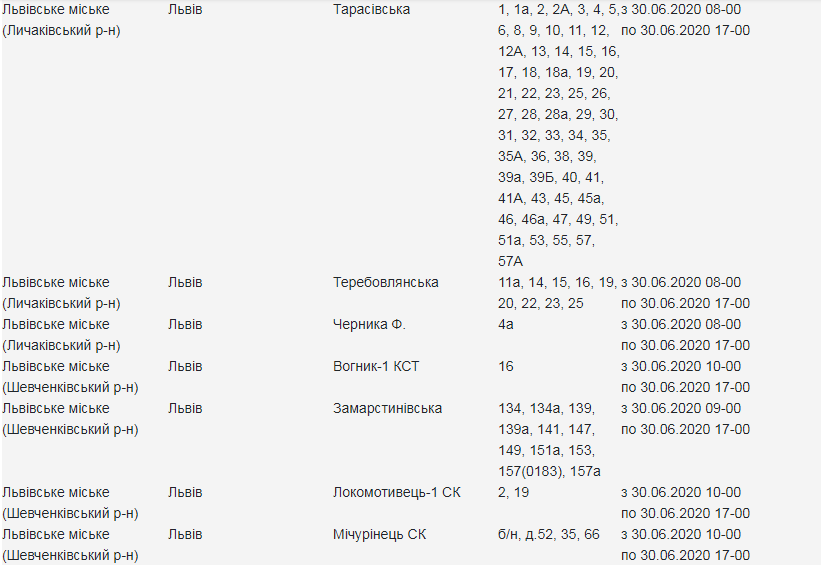Click the Замарстинівська street name

387,408
